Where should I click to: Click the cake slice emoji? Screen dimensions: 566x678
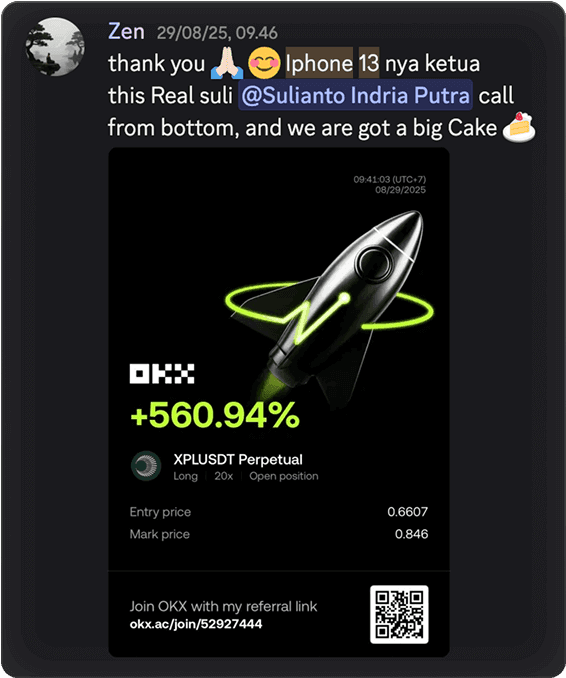tap(519, 128)
